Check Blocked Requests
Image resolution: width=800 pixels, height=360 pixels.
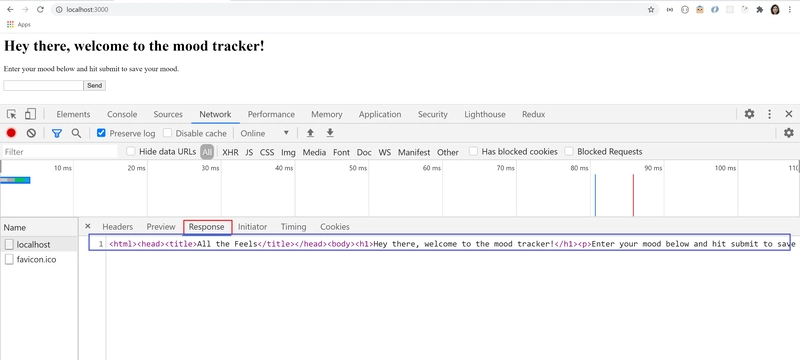(569, 151)
